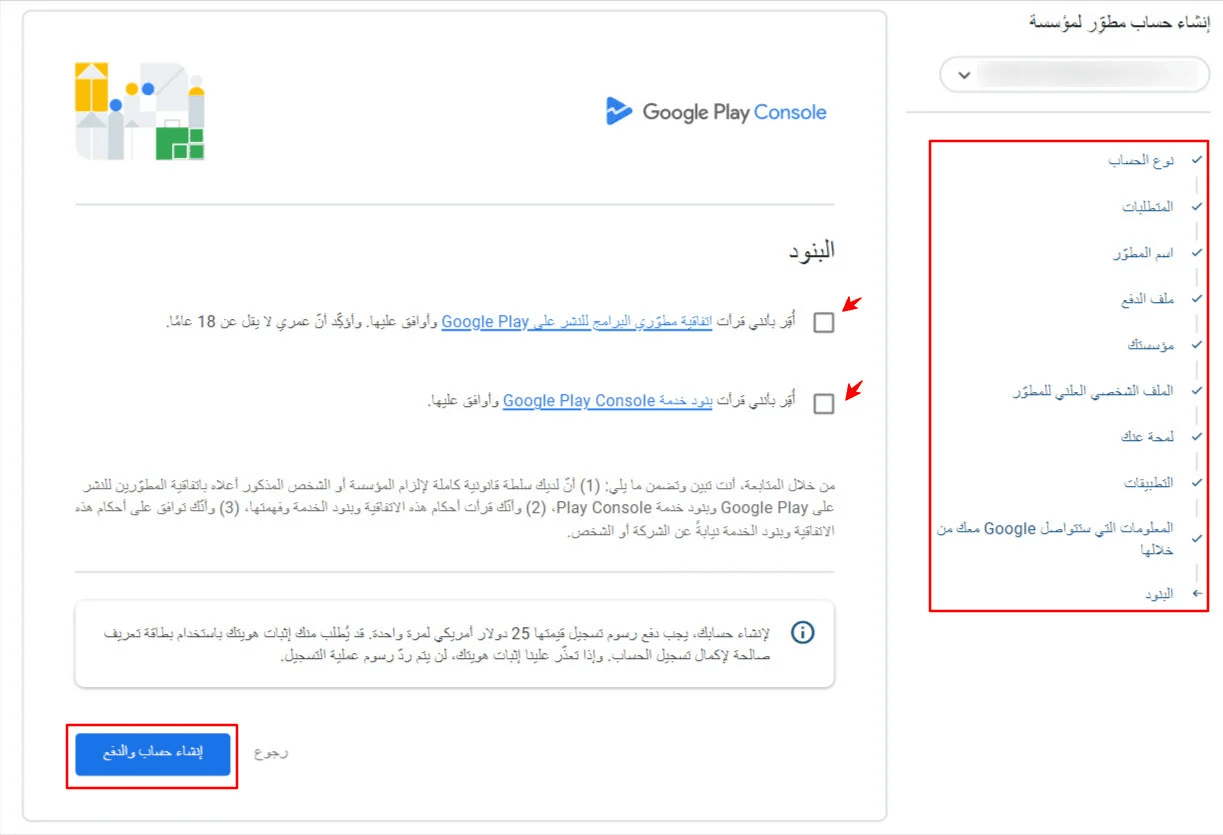This screenshot has width=1223, height=835.
Task: Click the checkmark beside التطبيقات step
Action: click(x=1196, y=482)
